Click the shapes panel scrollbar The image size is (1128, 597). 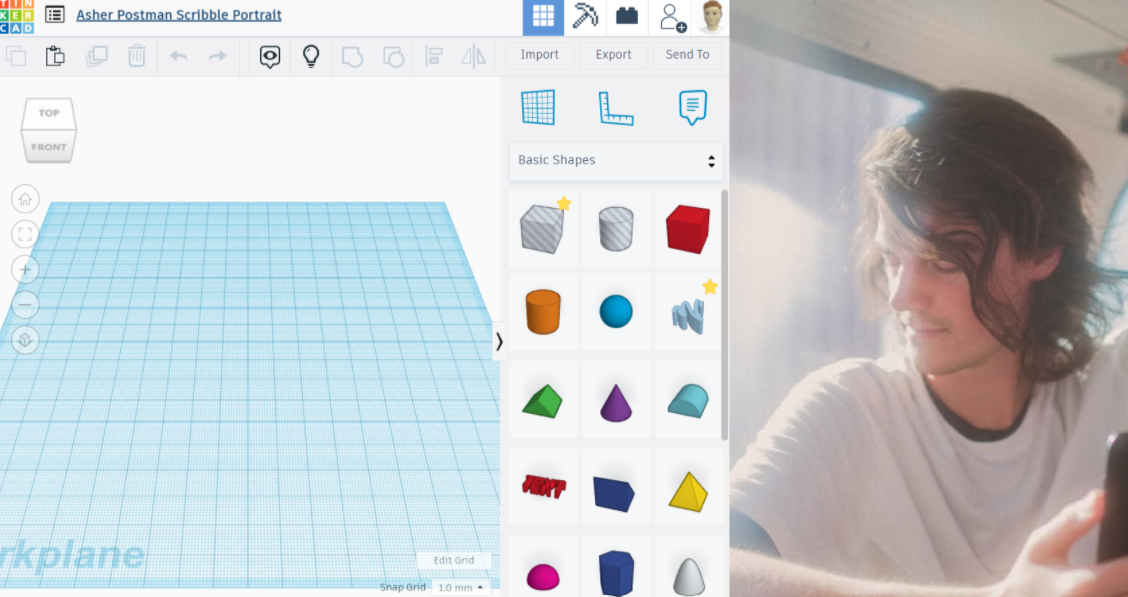click(x=724, y=315)
